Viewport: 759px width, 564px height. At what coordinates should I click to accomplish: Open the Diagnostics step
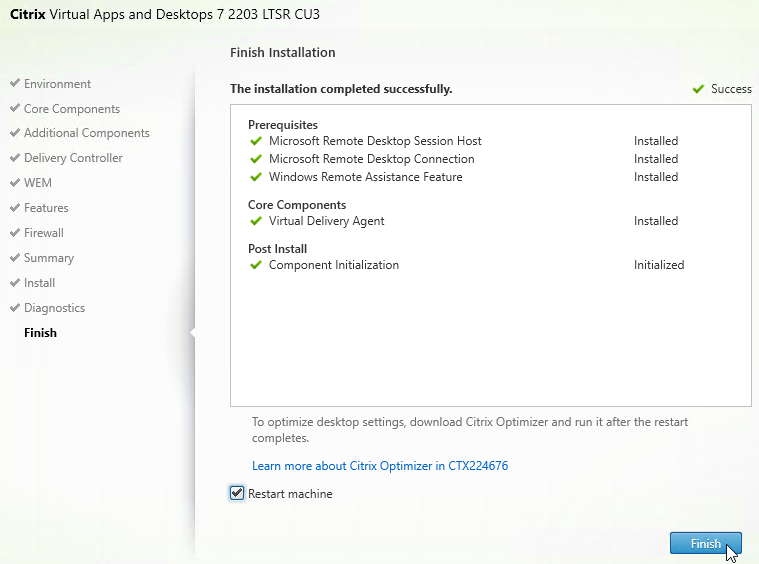pyautogui.click(x=54, y=308)
